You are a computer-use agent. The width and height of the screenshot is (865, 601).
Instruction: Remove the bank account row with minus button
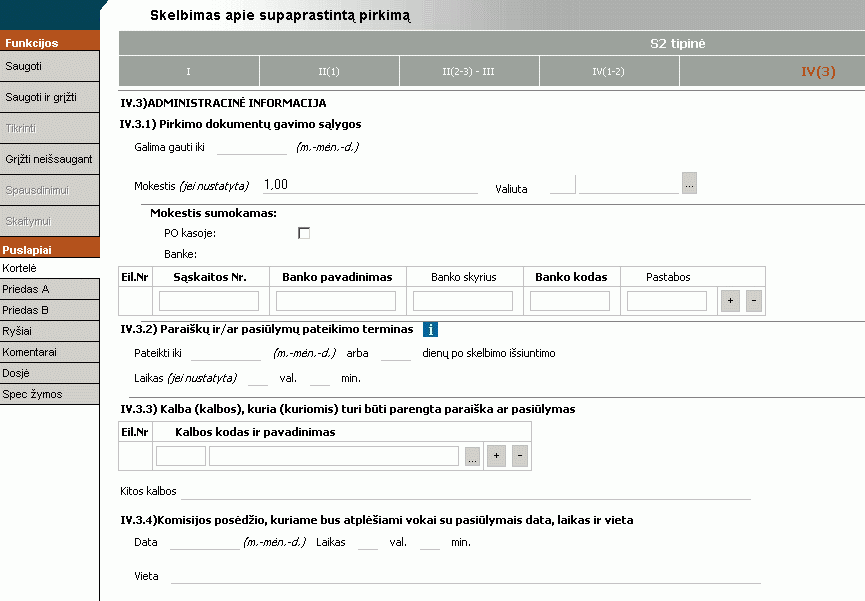754,301
